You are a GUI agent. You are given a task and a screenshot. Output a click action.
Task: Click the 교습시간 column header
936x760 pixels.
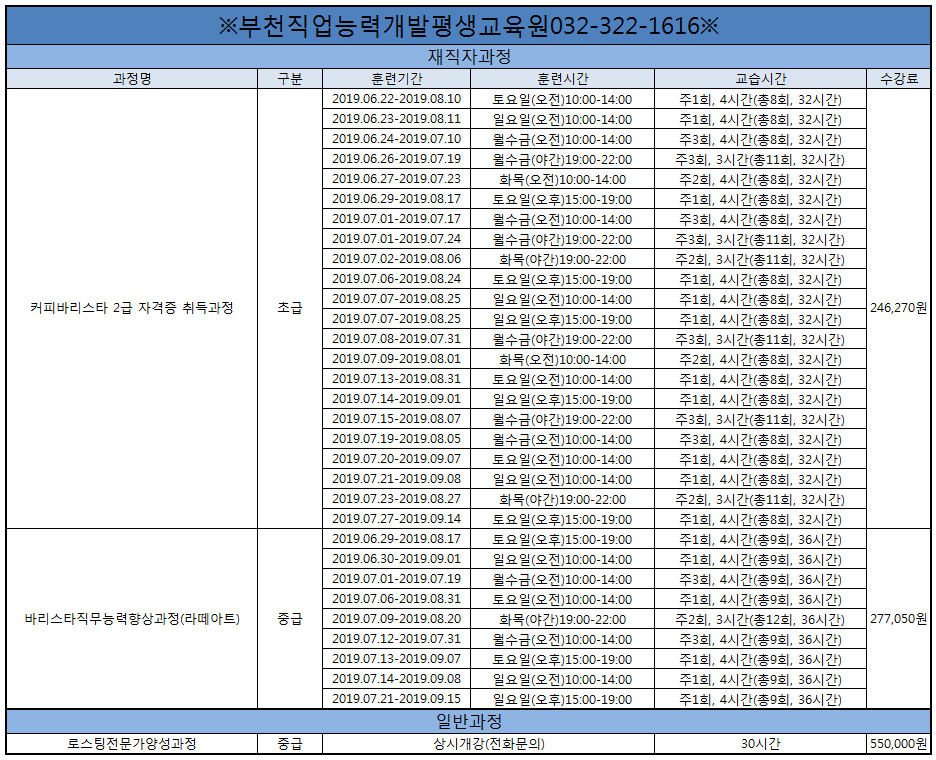(759, 79)
